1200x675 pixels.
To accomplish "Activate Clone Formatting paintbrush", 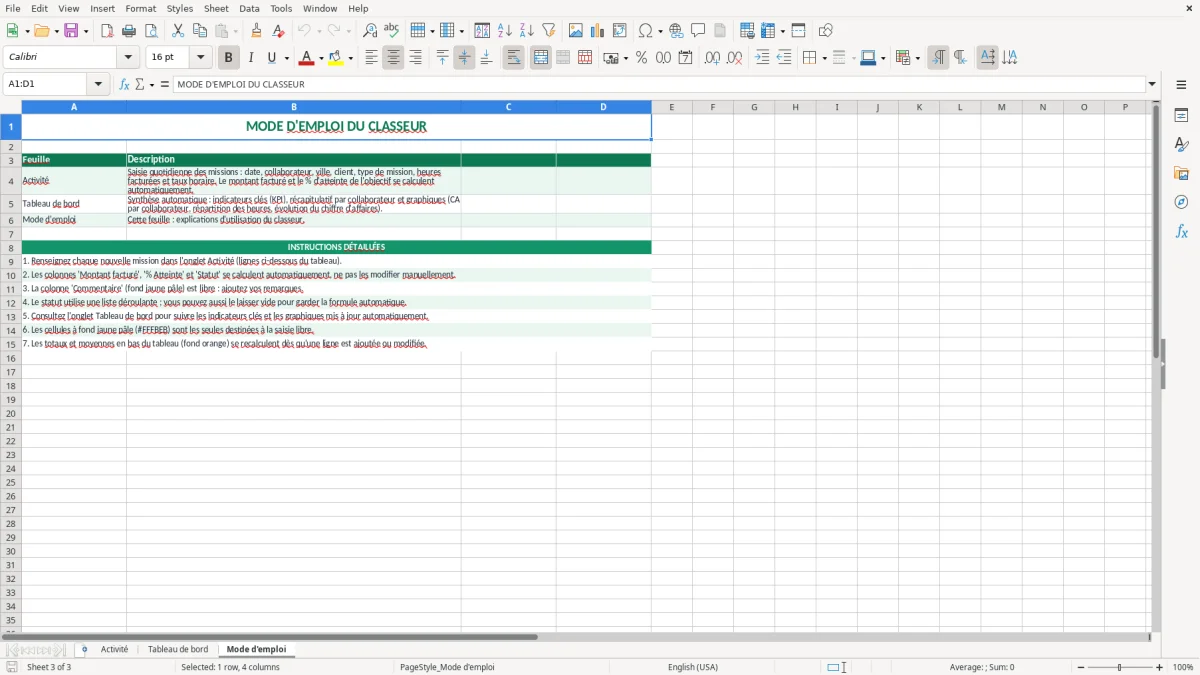I will click(x=257, y=31).
